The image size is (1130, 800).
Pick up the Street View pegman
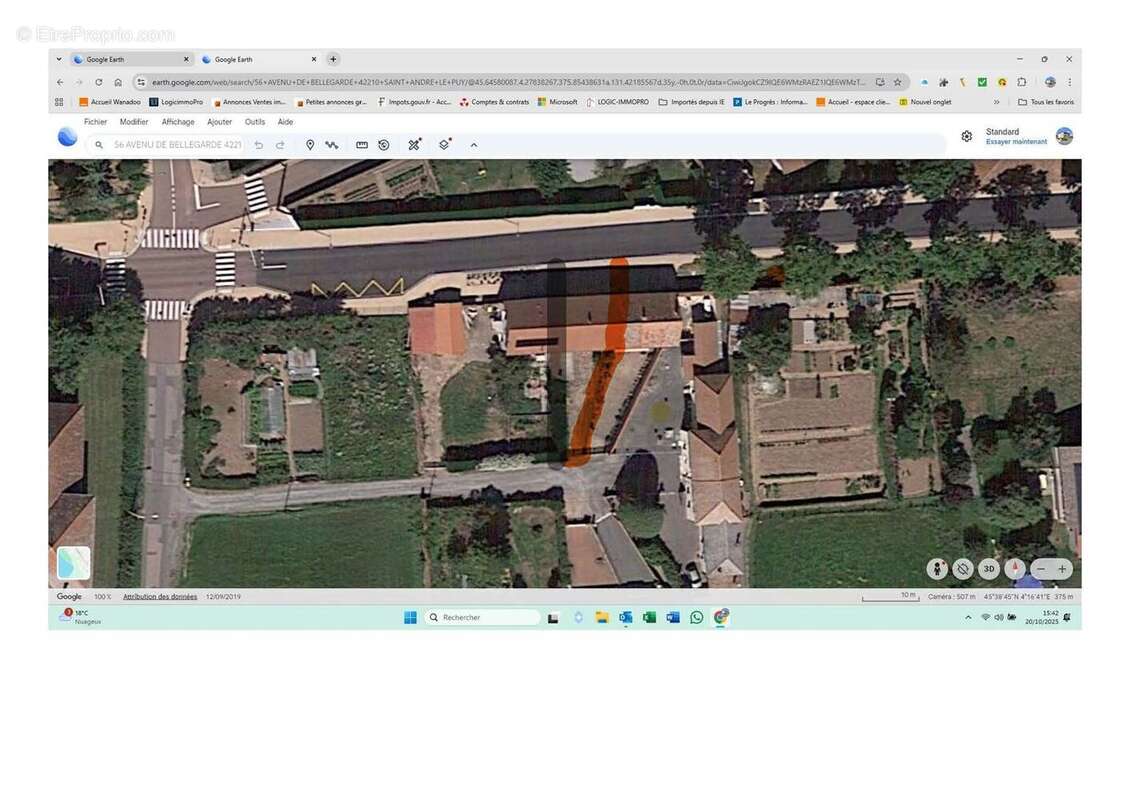tap(937, 569)
